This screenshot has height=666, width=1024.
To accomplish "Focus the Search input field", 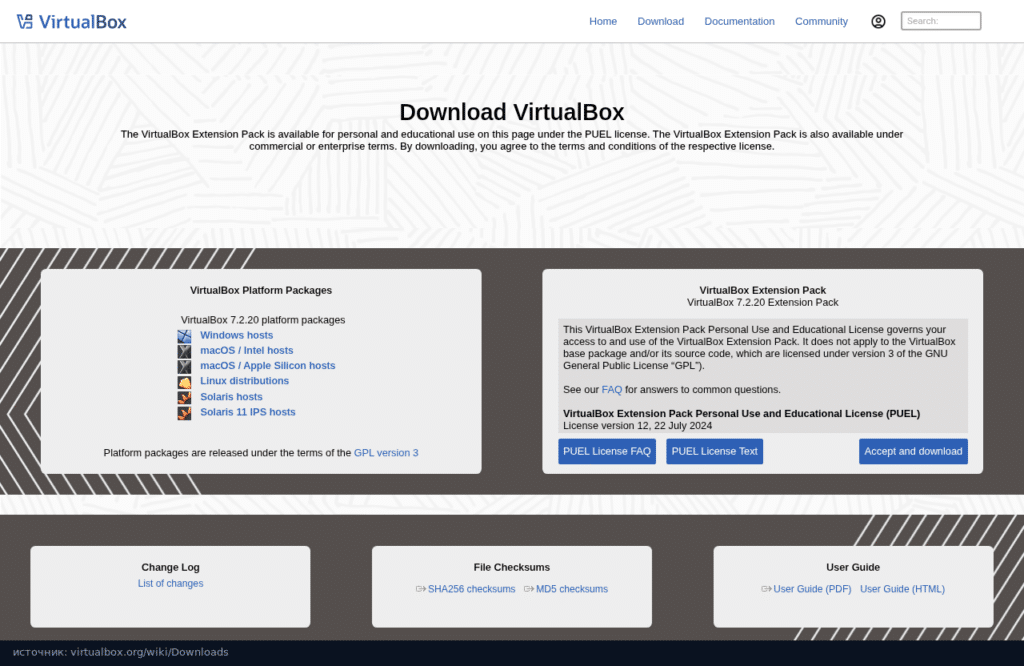I will pyautogui.click(x=940, y=21).
